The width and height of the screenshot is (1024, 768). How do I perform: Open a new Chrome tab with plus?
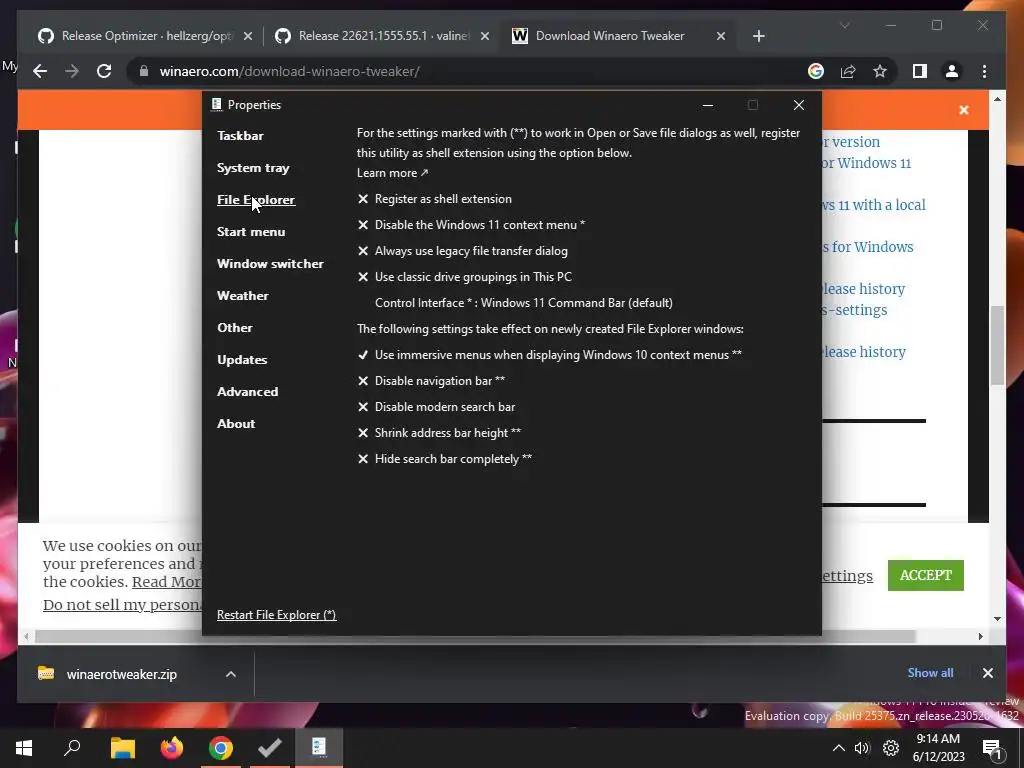coord(758,36)
